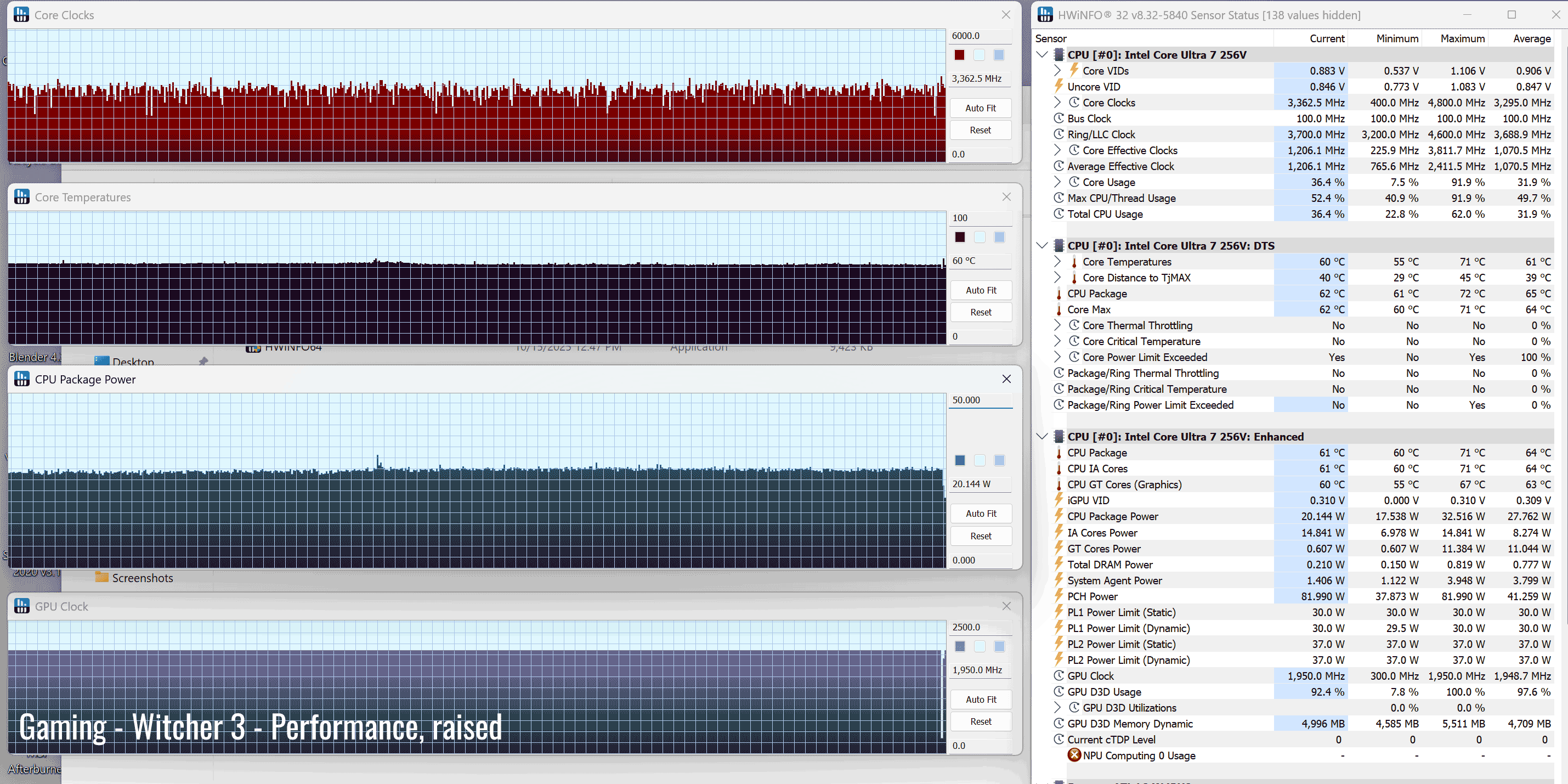Screen dimensions: 1568x784
Task: Click light blue right swatch in GPU Clock
Action: (x=999, y=646)
